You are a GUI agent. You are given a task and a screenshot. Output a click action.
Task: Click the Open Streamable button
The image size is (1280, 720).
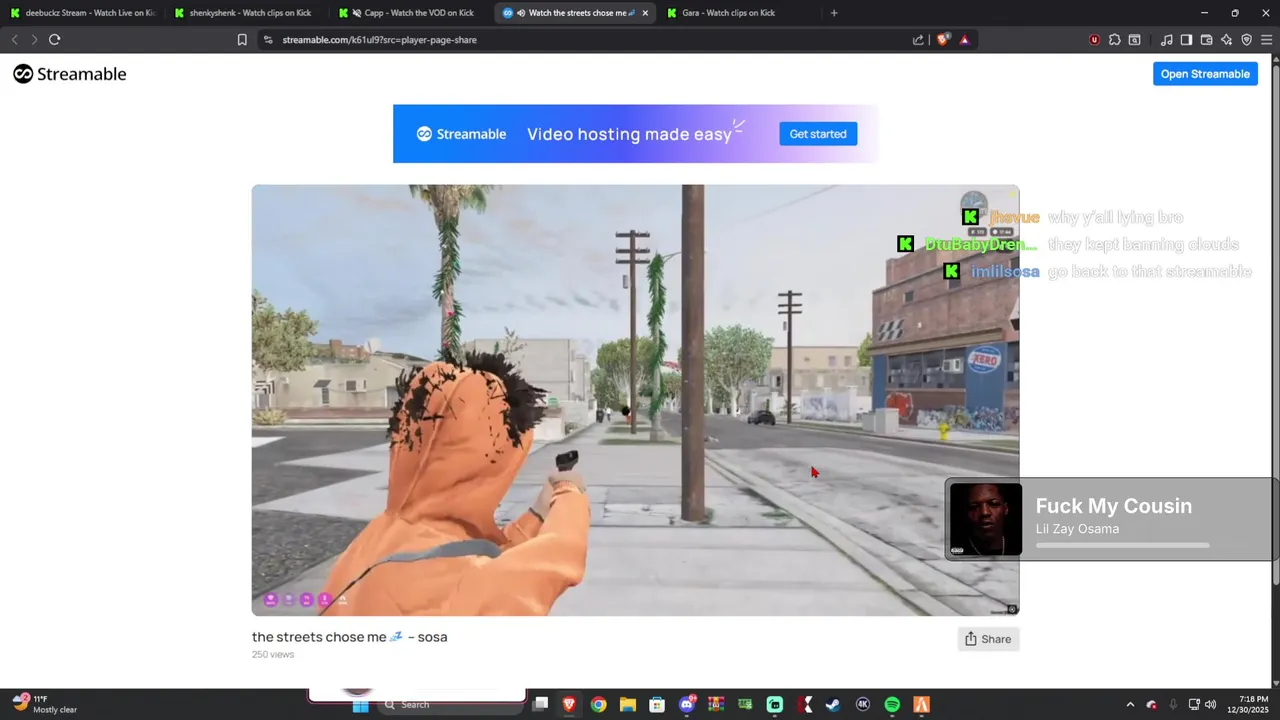coord(1205,74)
